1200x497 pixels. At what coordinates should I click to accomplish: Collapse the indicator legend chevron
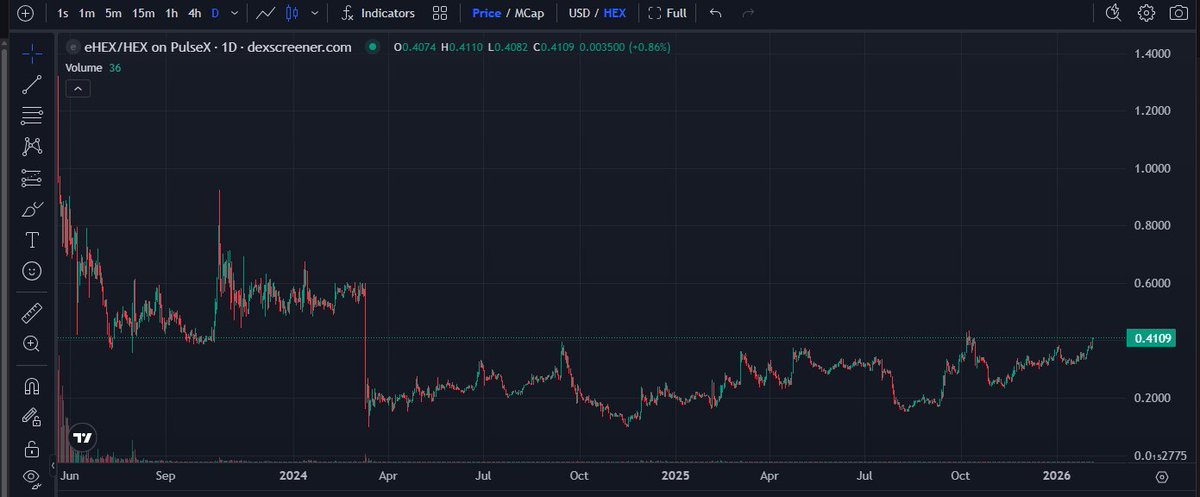[78, 88]
